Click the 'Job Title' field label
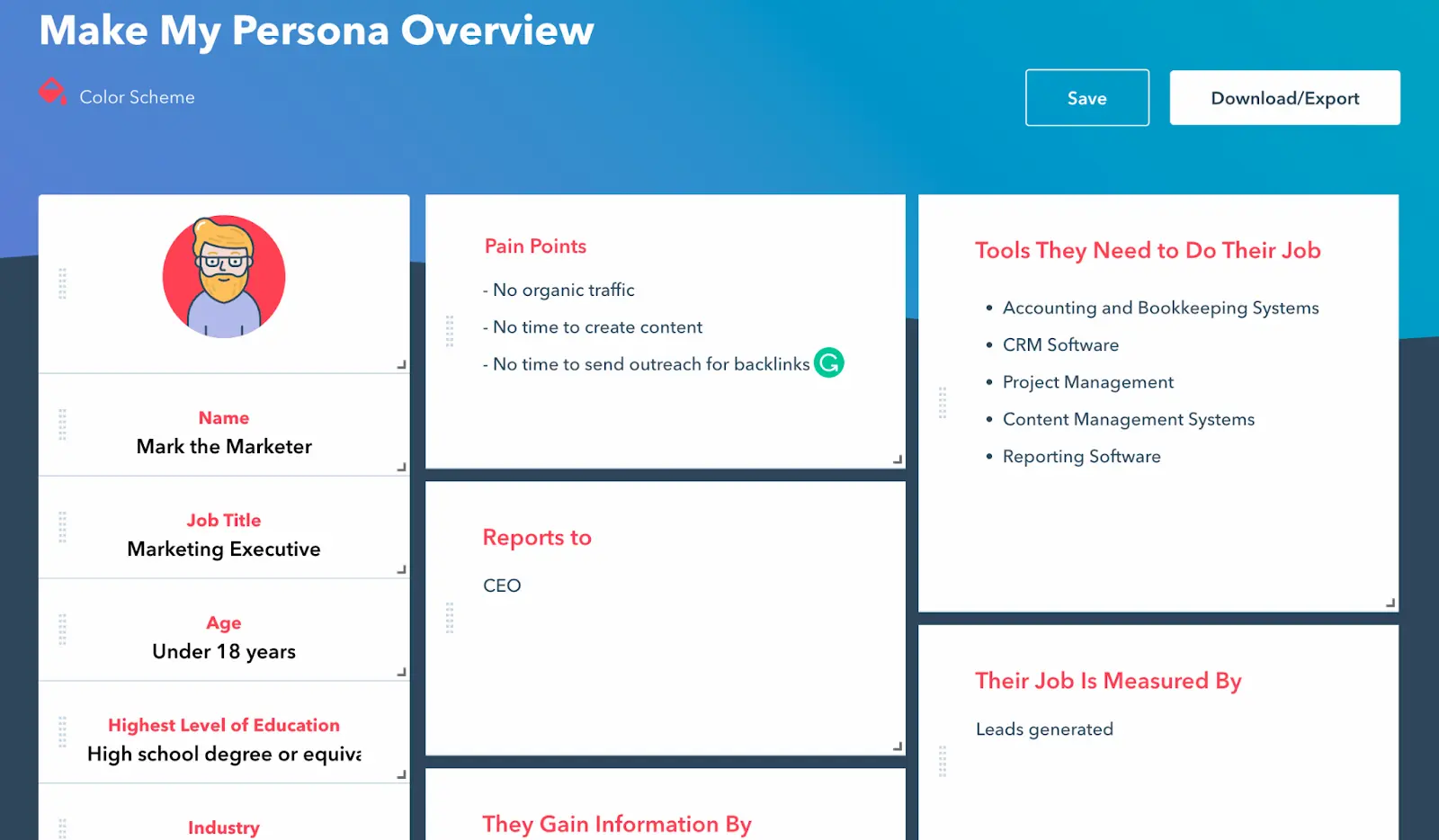 (224, 521)
